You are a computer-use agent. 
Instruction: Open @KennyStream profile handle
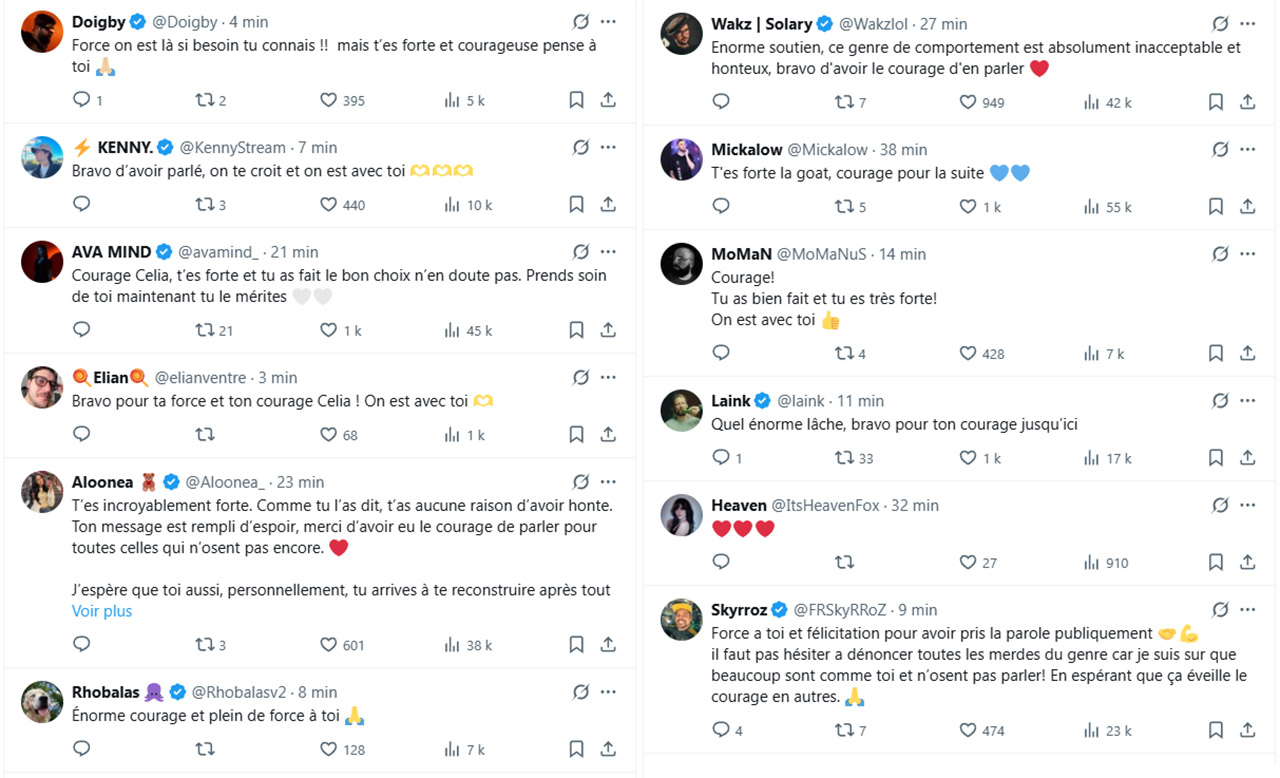point(233,147)
